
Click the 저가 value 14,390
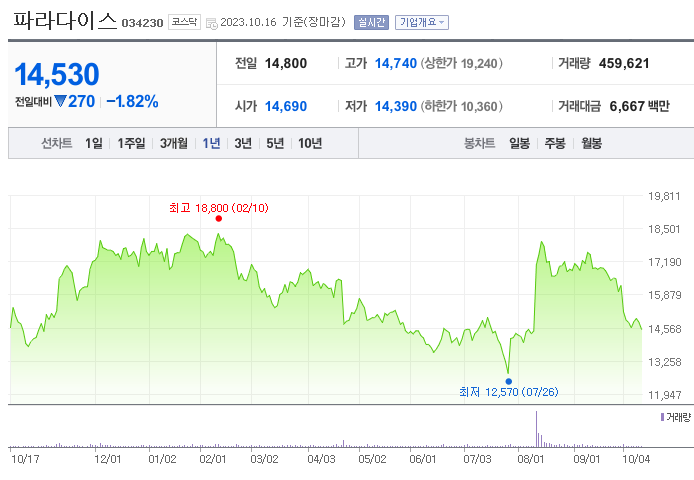pos(396,106)
